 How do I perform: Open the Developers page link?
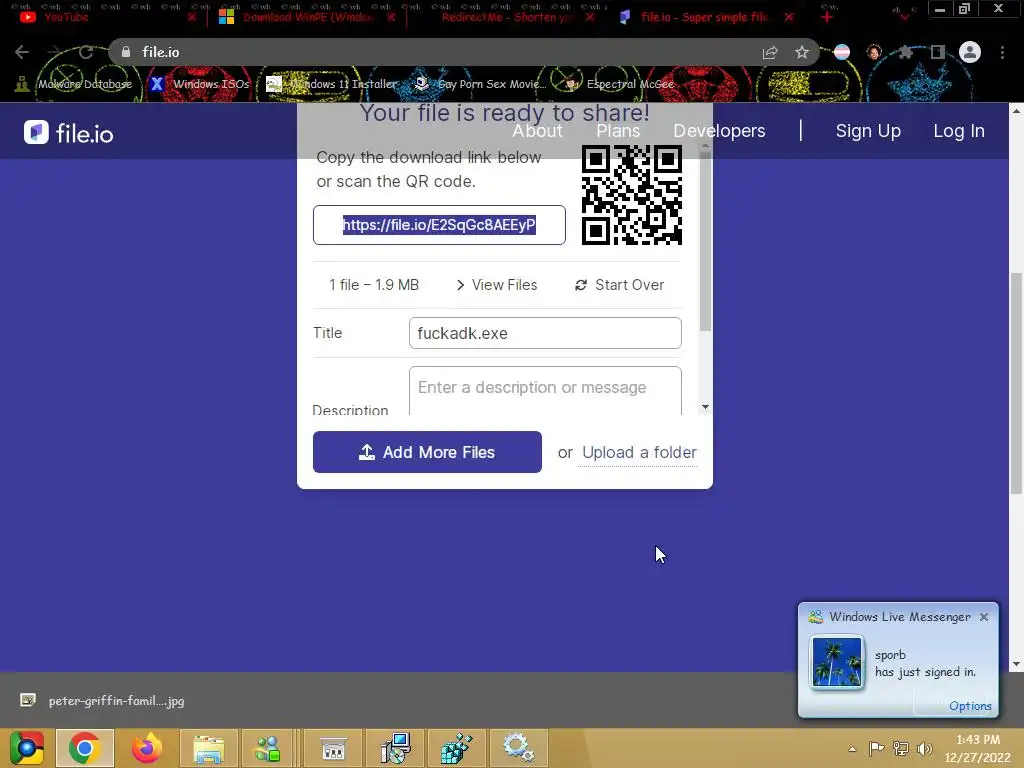point(719,131)
